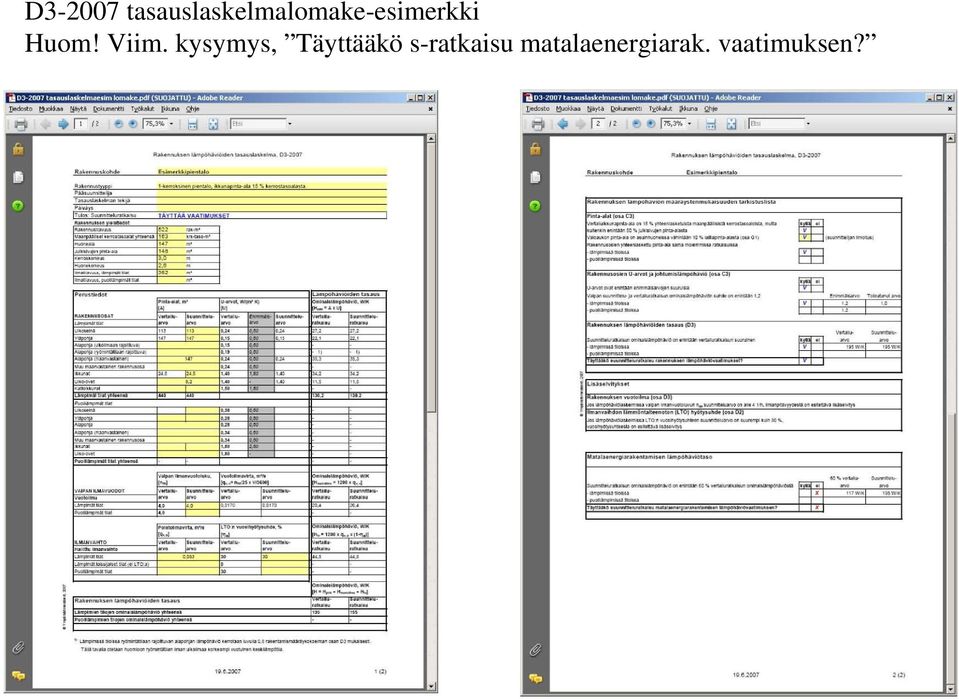Viewport: 959px width, 699px height.
Task: Click the 'Lisäselvitykset' heading on page 2
Action: (608, 384)
